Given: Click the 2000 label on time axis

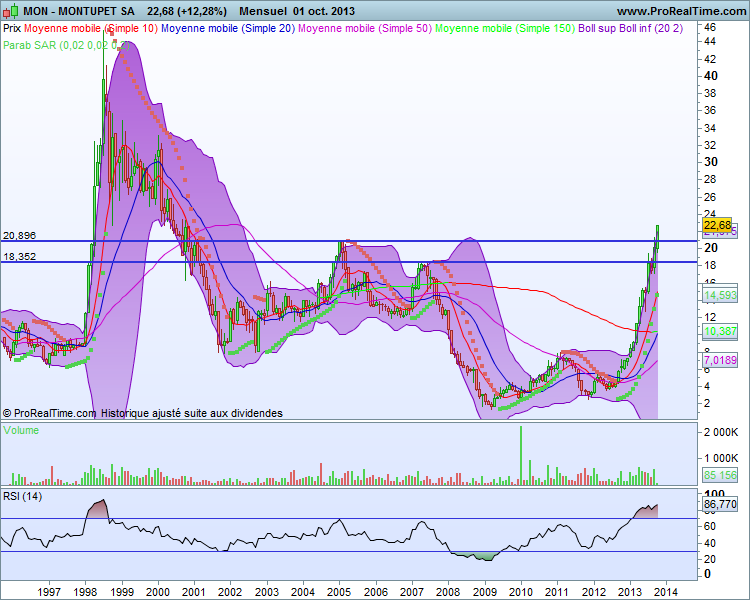Looking at the screenshot, I should (157, 592).
